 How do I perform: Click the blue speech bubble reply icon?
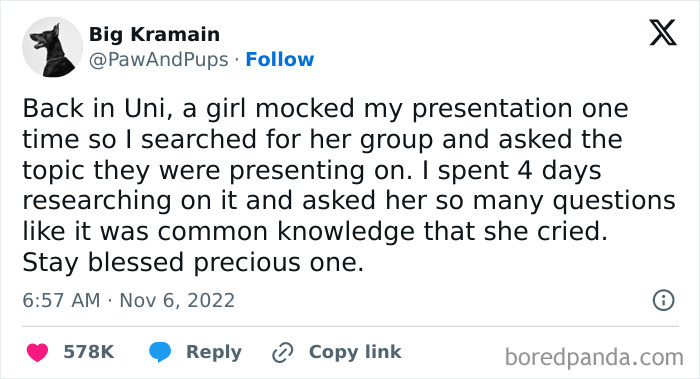(160, 352)
